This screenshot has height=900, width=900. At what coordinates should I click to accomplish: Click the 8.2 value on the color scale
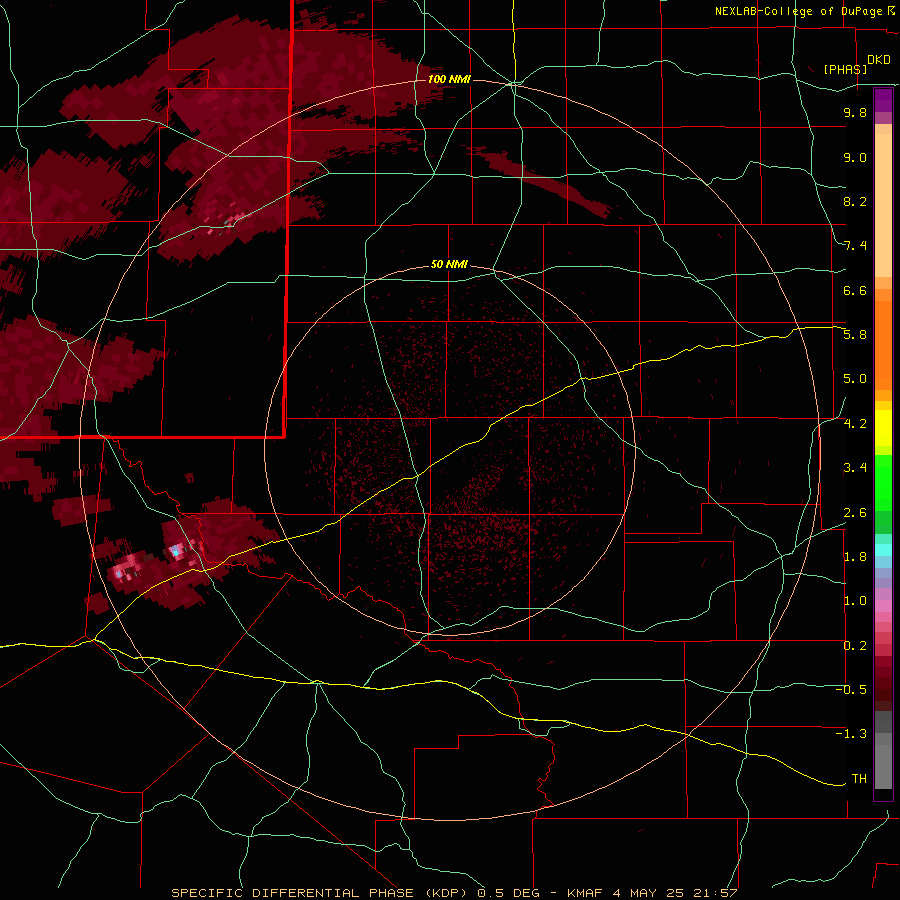point(855,201)
